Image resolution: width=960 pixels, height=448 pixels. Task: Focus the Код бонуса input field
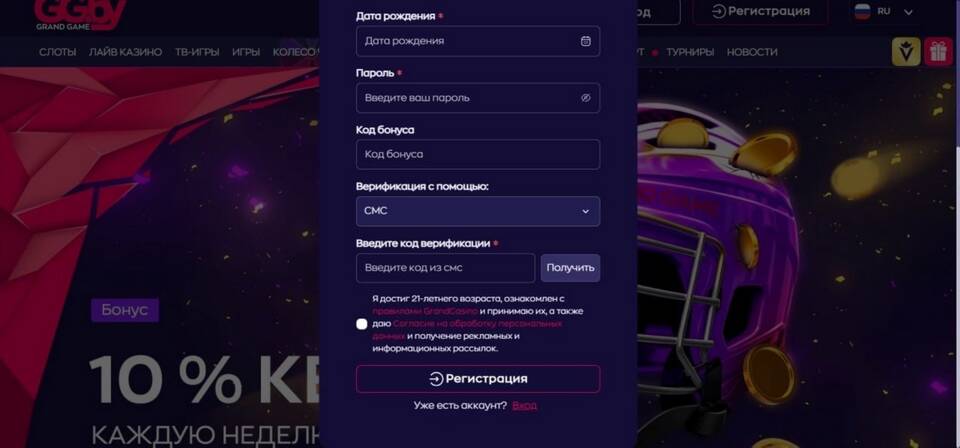click(x=478, y=154)
